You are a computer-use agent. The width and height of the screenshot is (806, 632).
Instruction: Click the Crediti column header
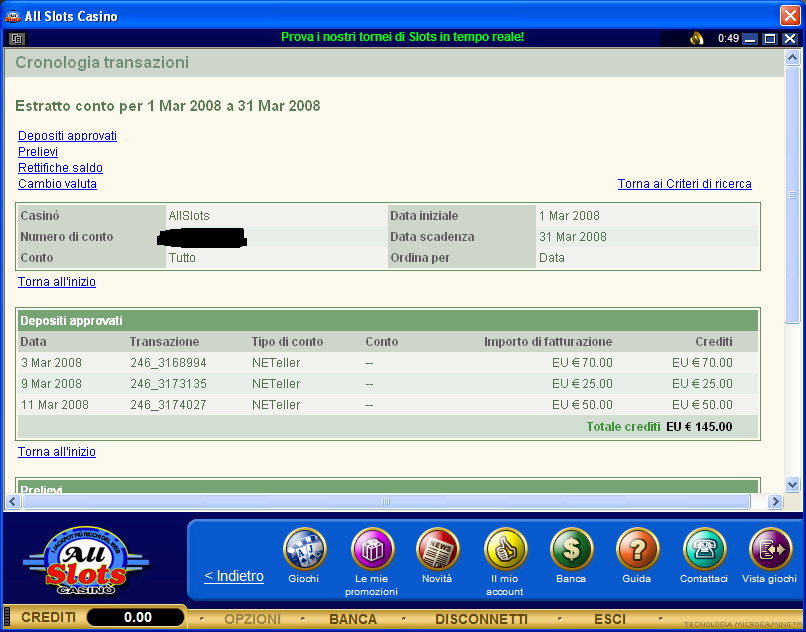714,342
